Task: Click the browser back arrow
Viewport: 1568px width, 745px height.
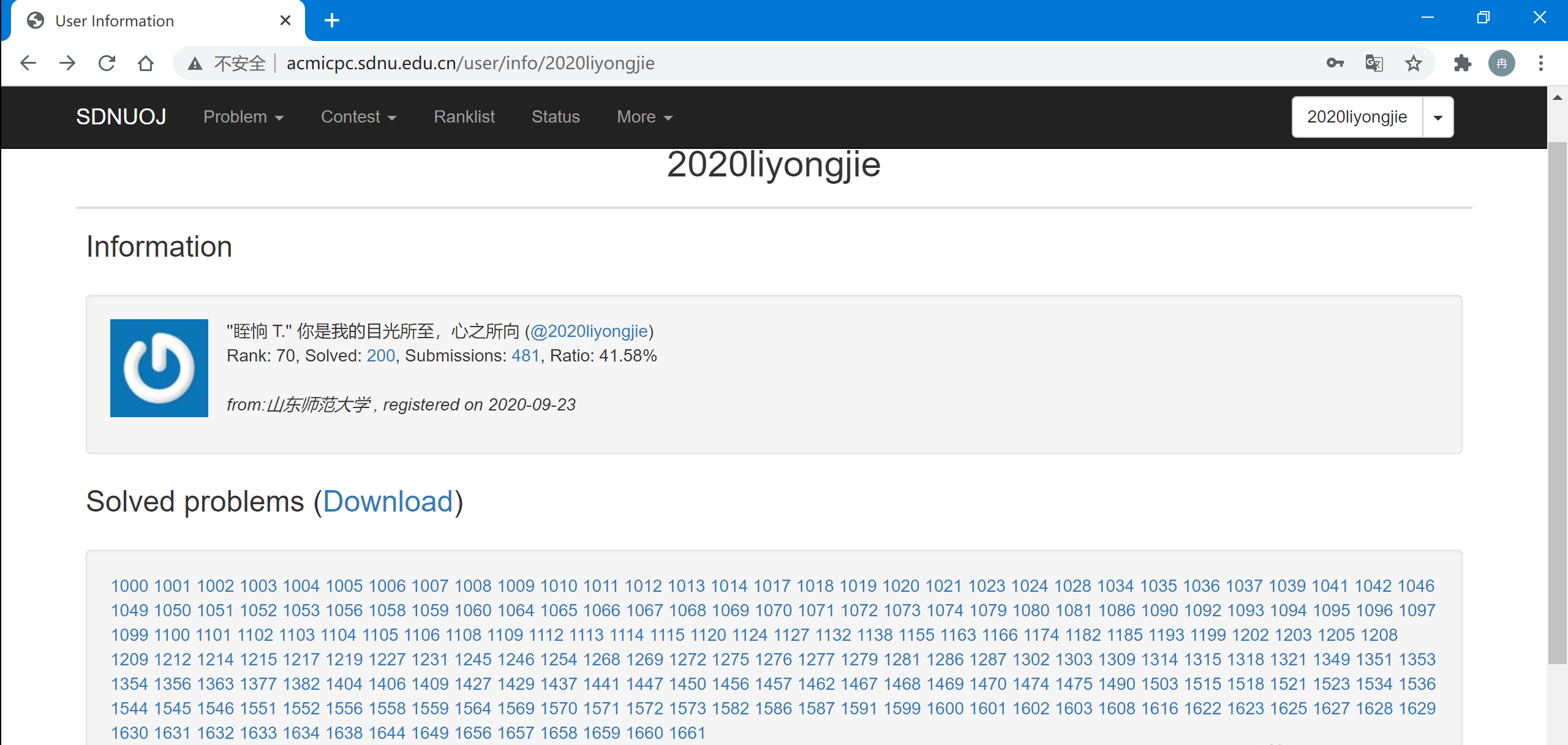Action: pos(28,63)
